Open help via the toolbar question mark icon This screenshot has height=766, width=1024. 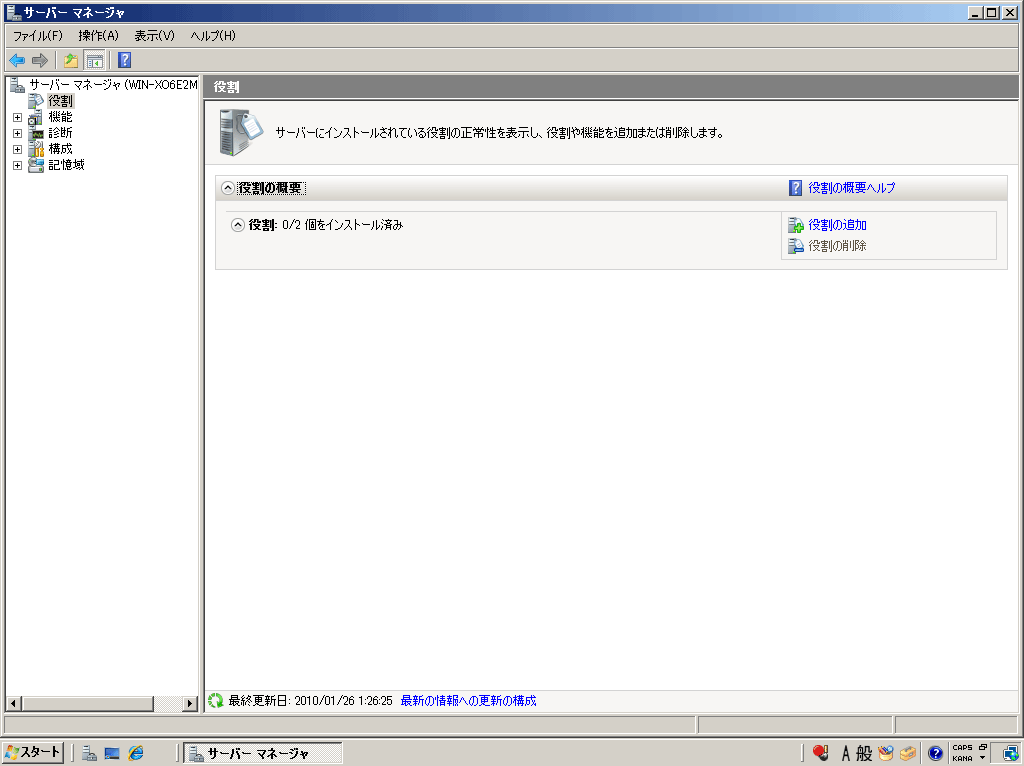coord(125,60)
